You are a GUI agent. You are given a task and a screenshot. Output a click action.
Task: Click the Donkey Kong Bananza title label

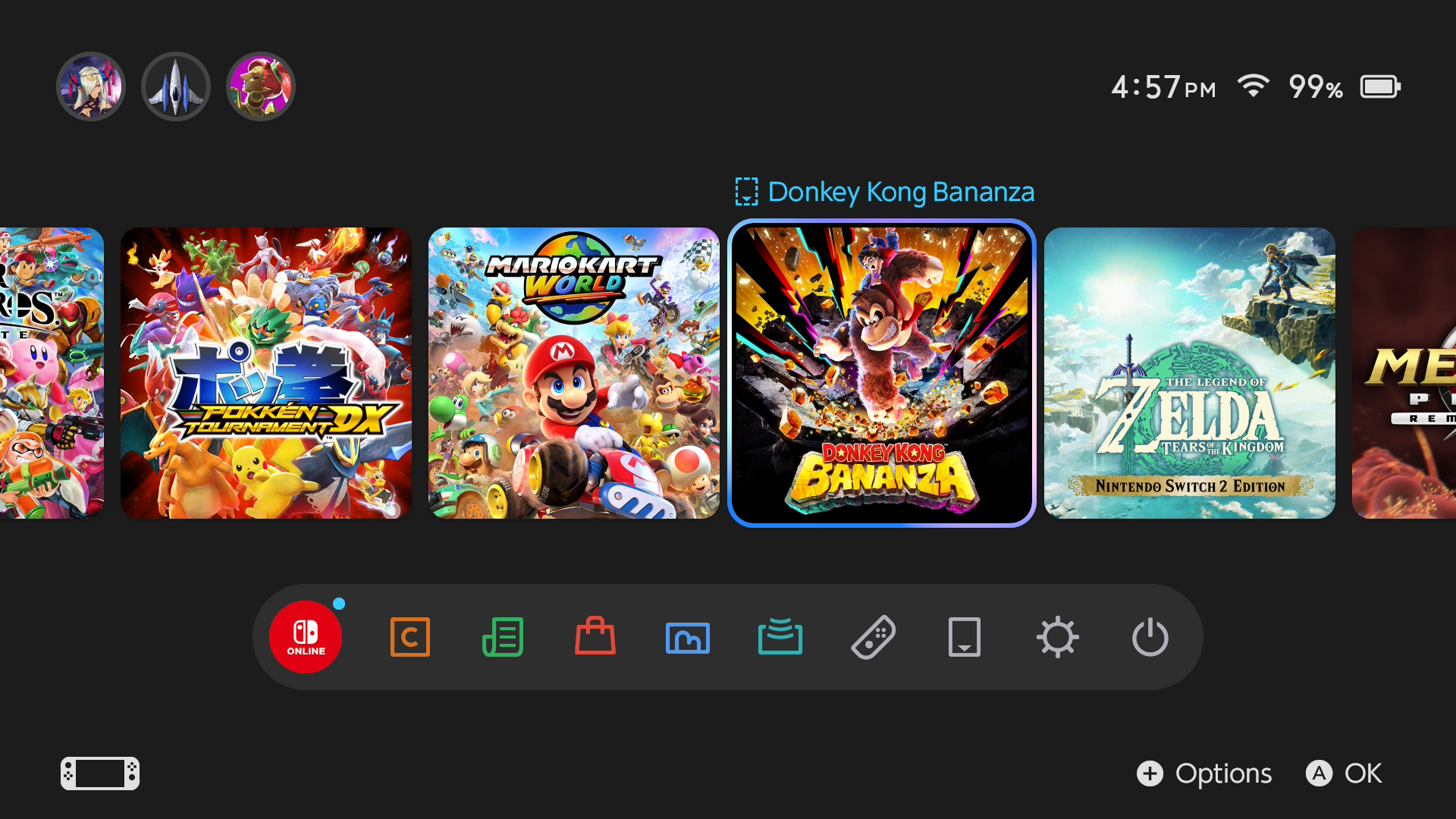[901, 192]
